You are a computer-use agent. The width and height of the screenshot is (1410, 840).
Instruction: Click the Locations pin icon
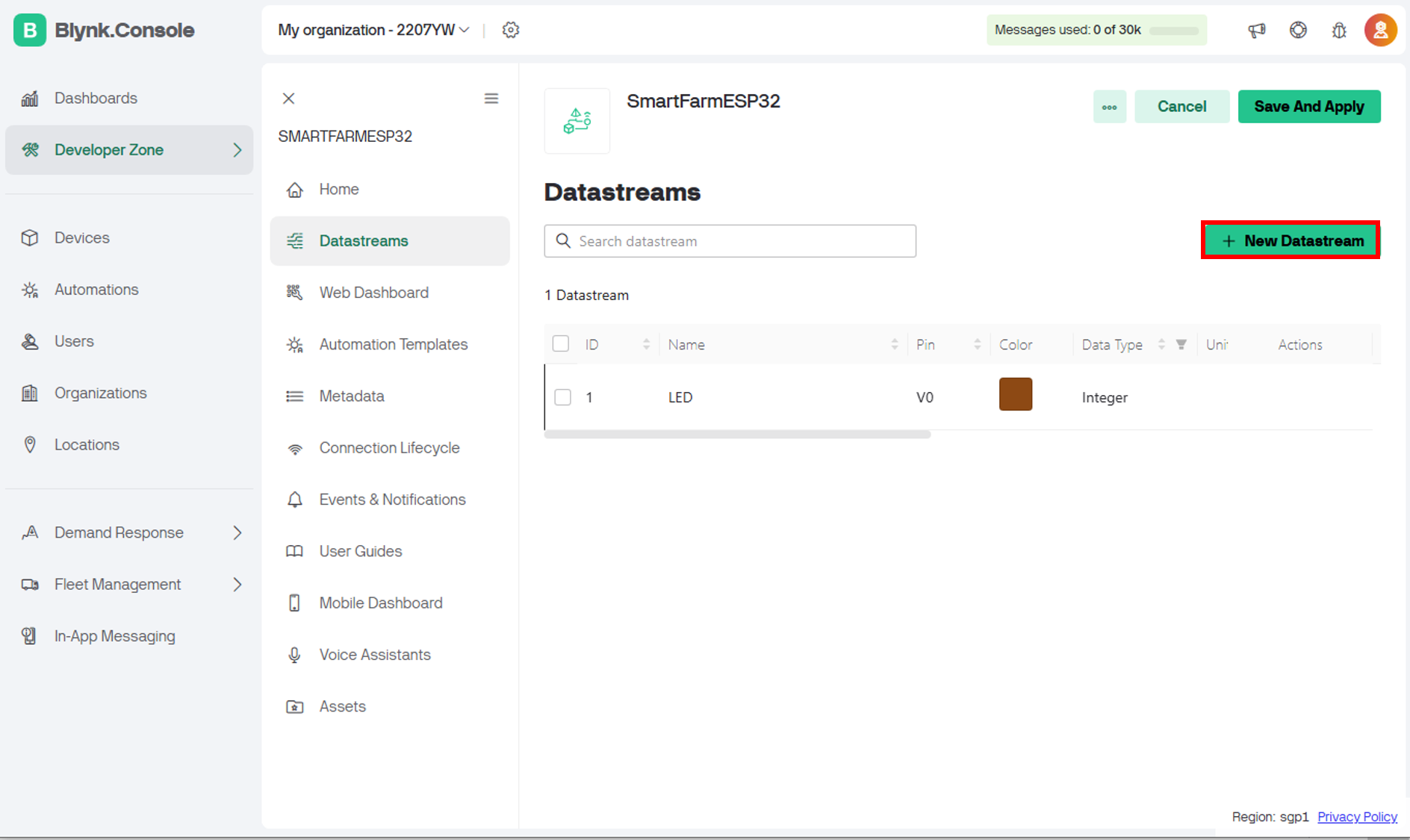30,444
